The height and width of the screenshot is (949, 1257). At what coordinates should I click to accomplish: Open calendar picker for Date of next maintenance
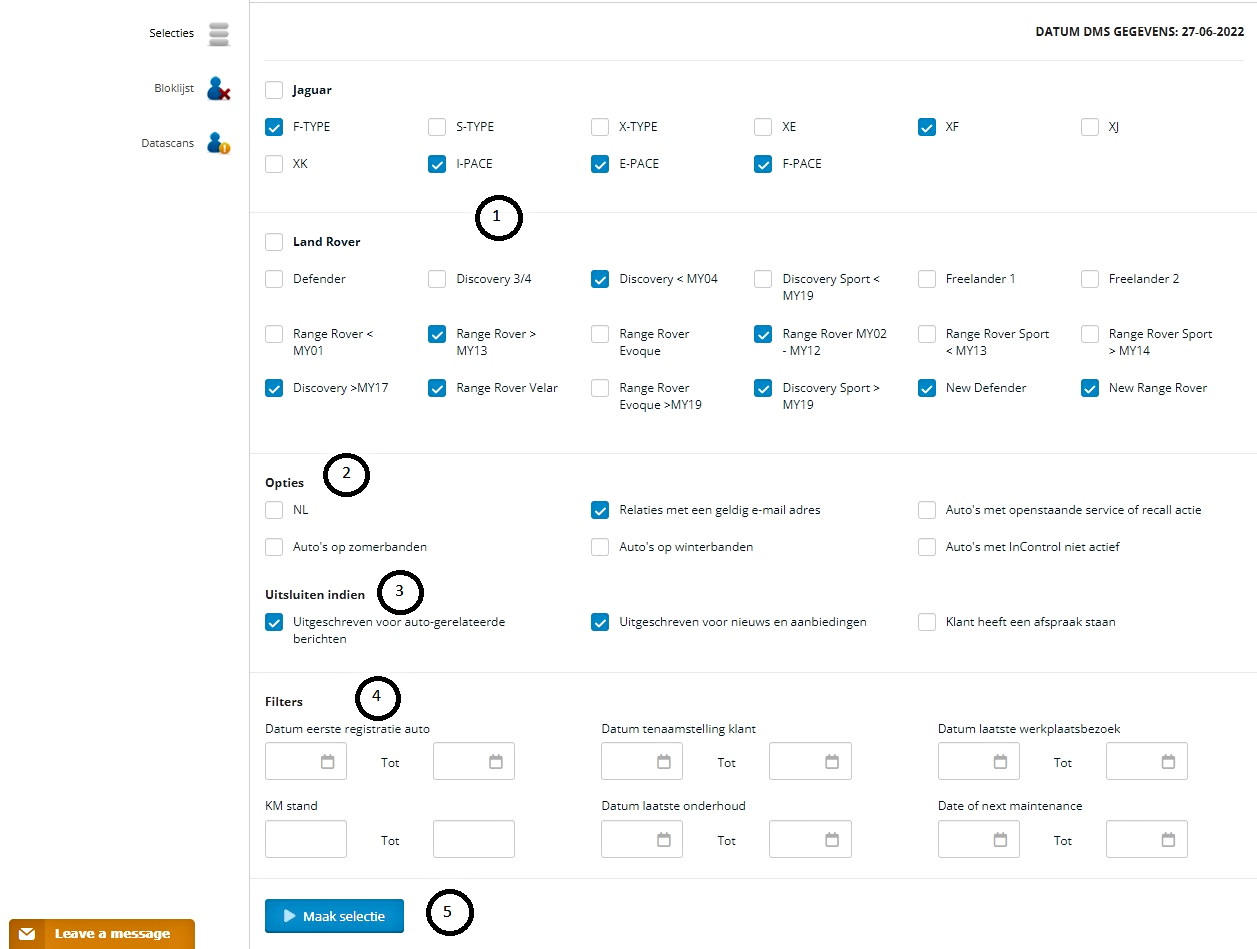1002,839
